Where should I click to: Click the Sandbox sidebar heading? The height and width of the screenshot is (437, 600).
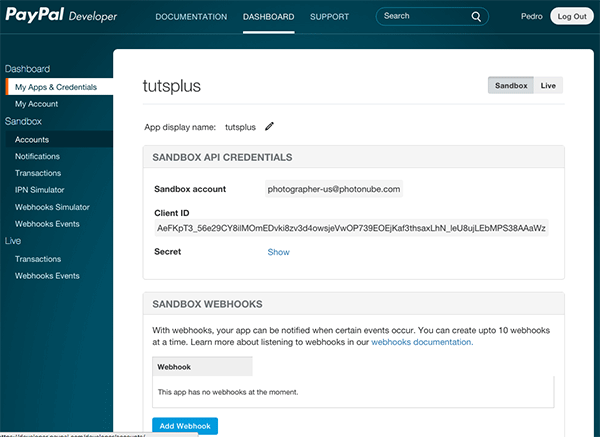click(23, 121)
